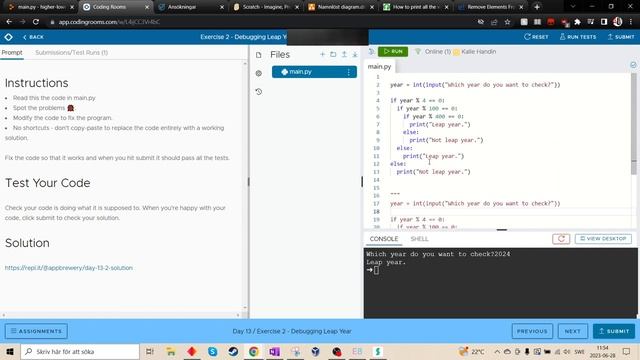Click the Files page icon in sidebar
The image size is (640, 360).
click(258, 55)
